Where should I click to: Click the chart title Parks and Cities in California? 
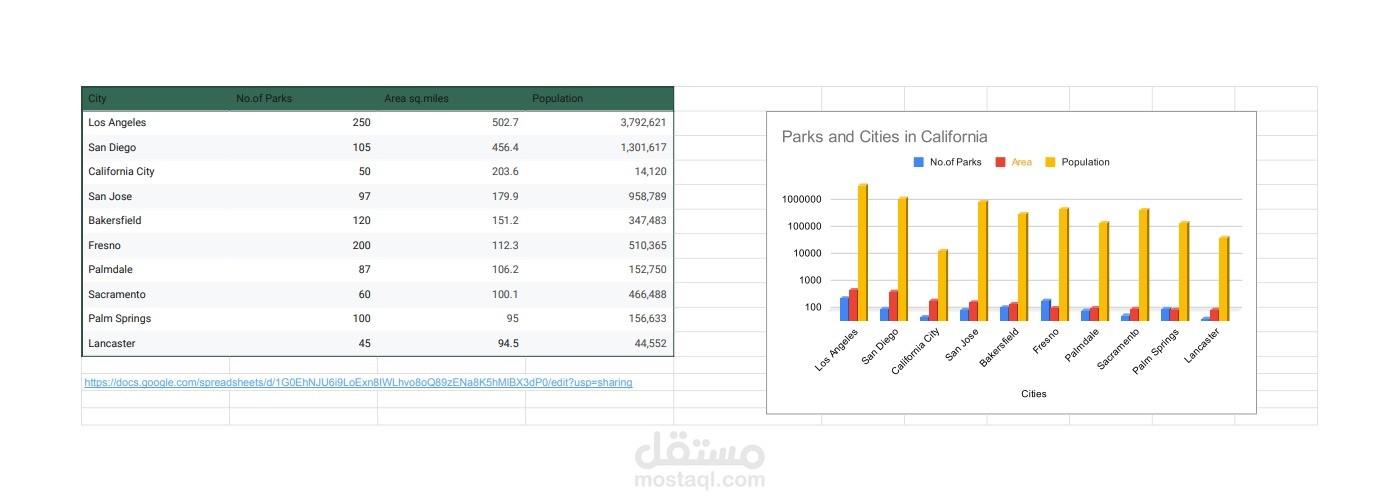coord(884,137)
